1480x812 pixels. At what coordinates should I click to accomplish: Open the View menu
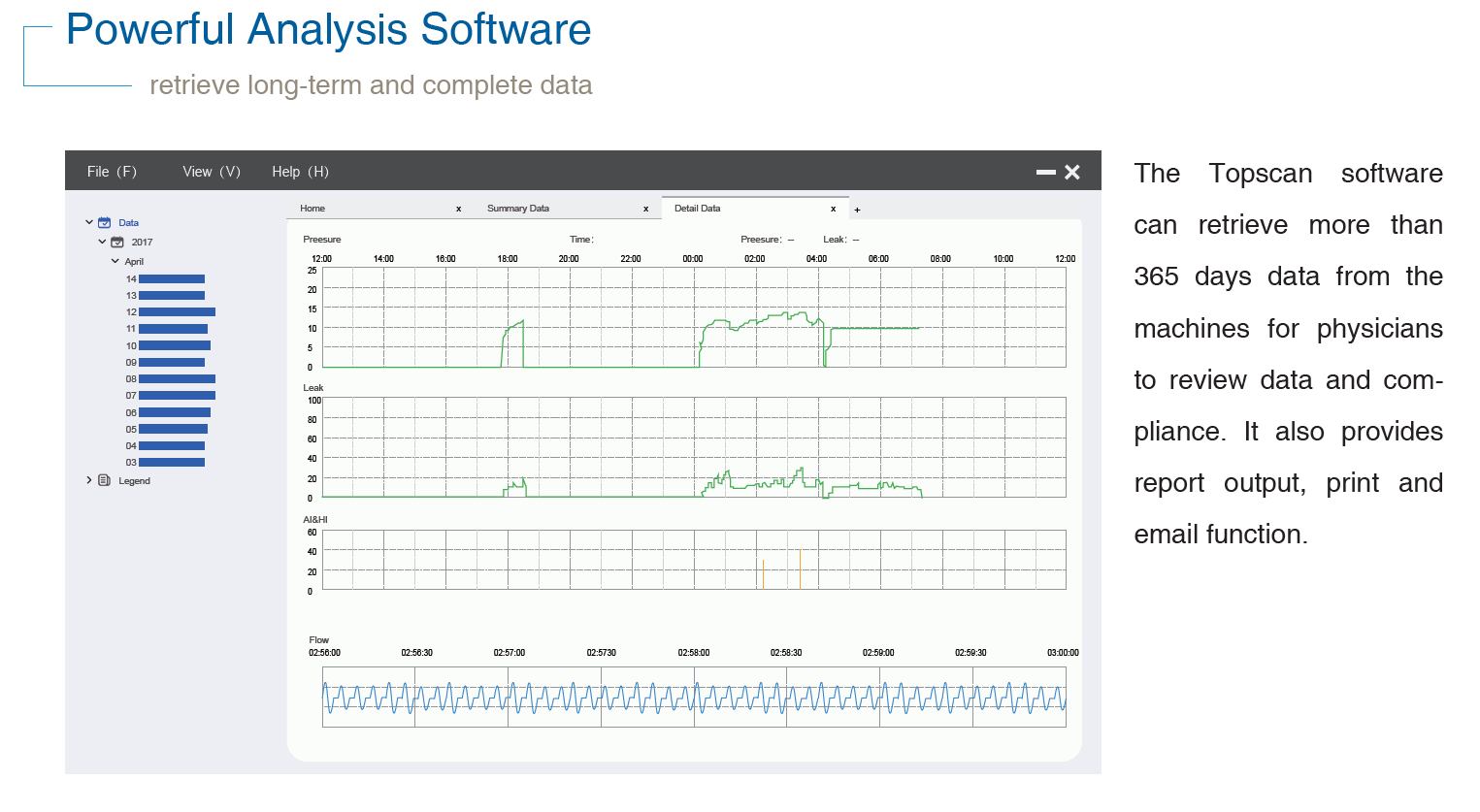[211, 172]
